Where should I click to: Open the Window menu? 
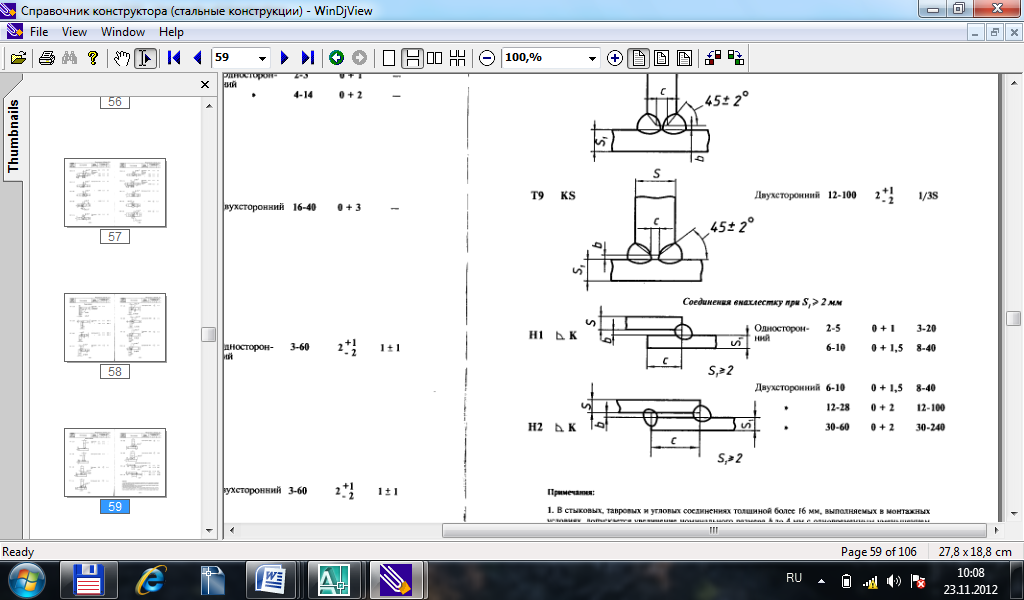123,31
